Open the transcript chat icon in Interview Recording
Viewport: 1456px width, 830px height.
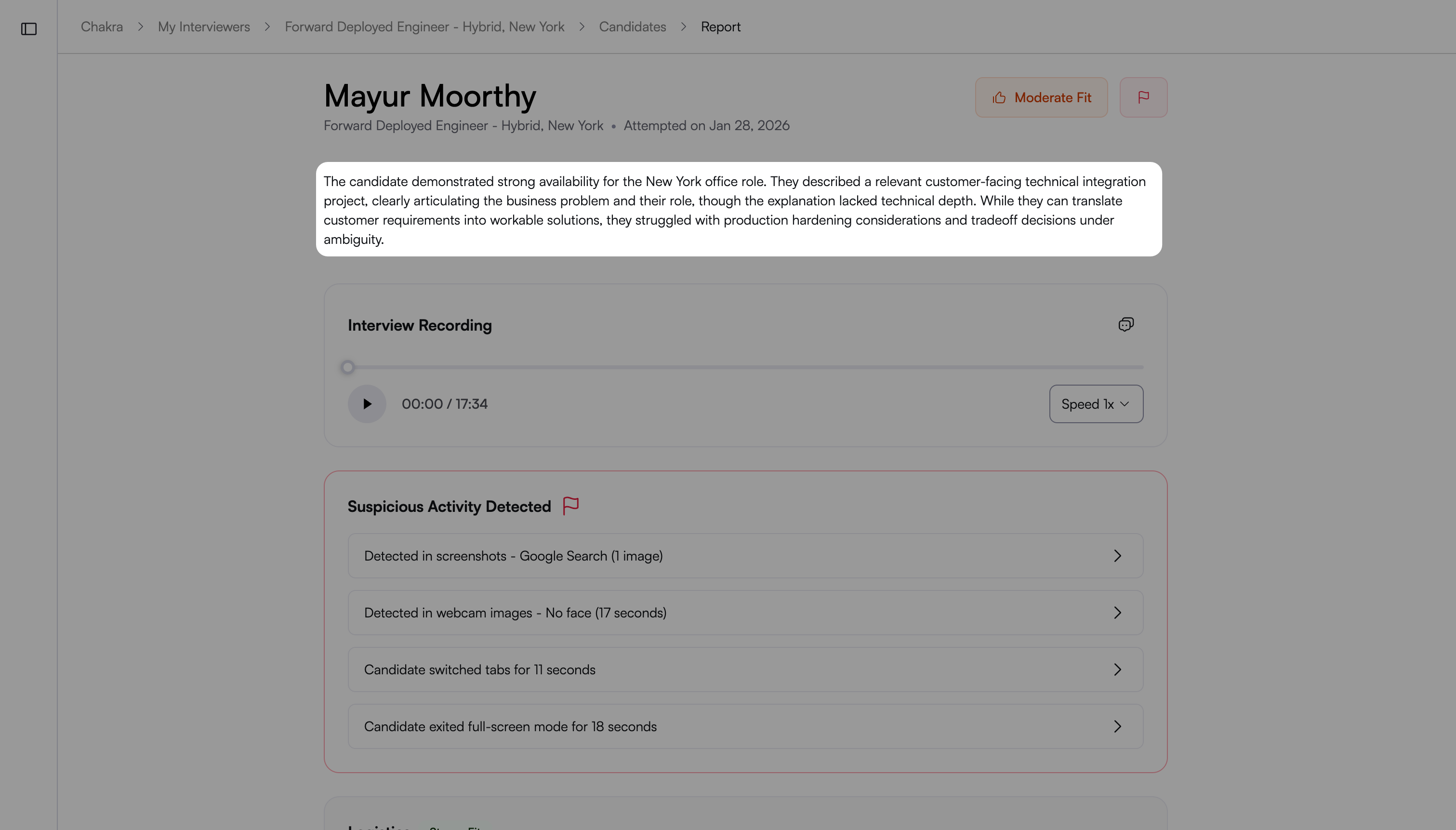point(1125,324)
